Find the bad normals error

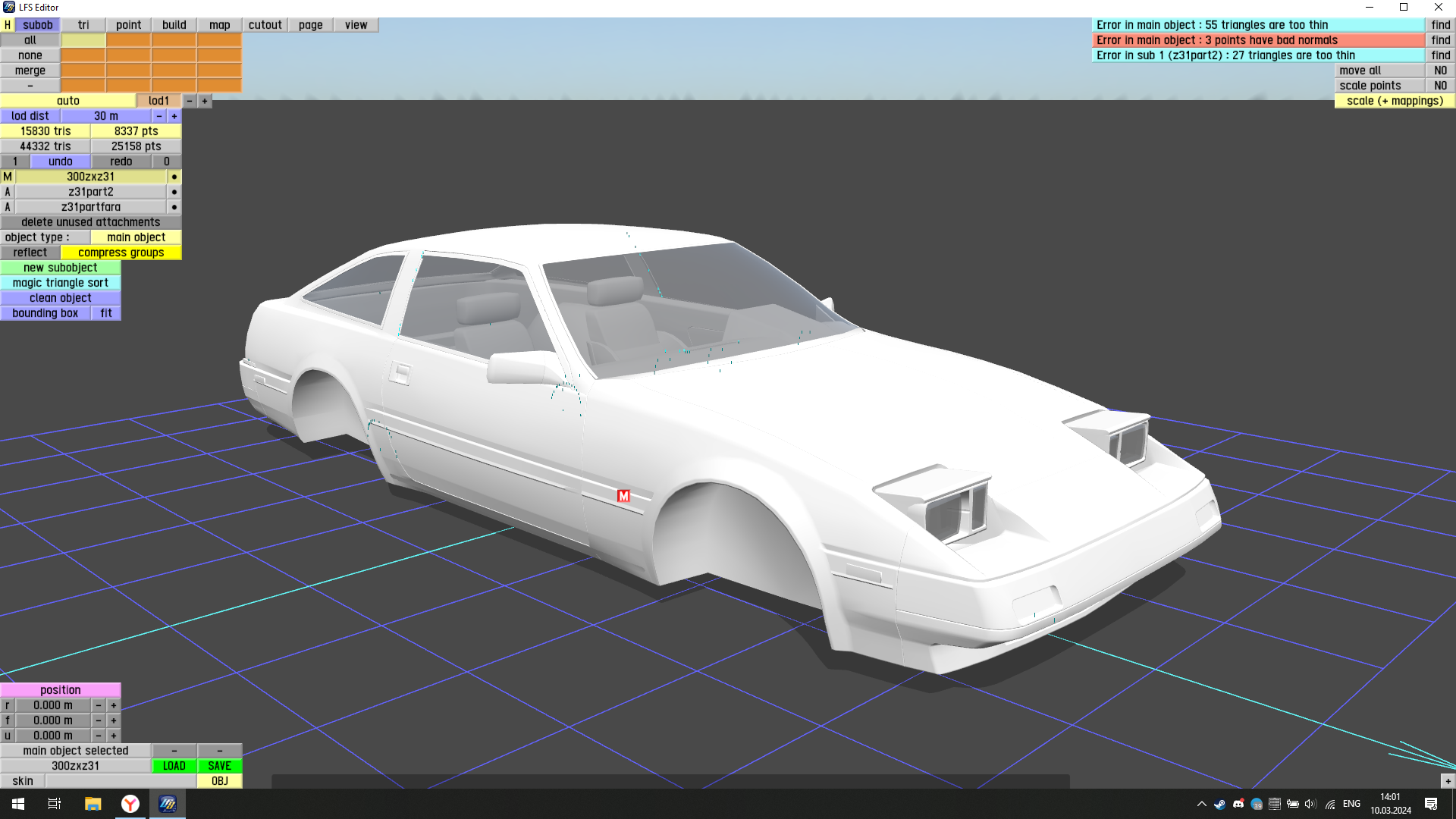(1440, 40)
